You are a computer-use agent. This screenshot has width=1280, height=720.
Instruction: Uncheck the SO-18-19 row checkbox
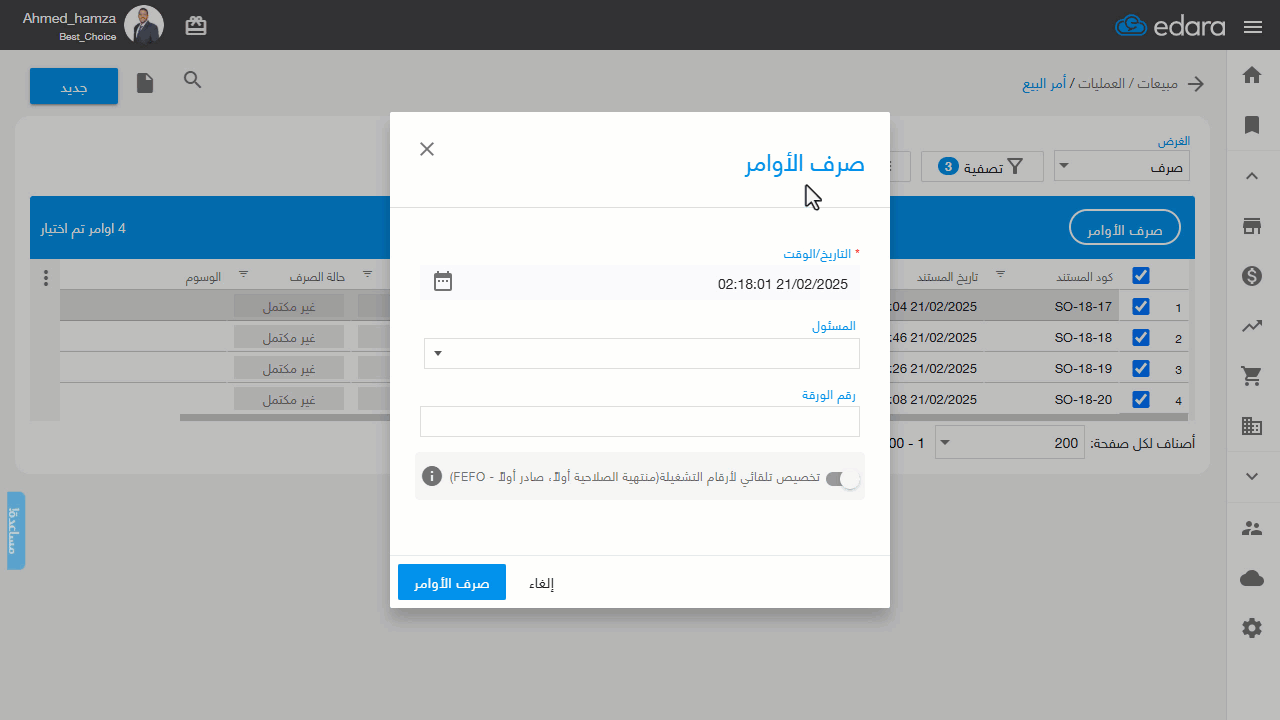point(1141,368)
